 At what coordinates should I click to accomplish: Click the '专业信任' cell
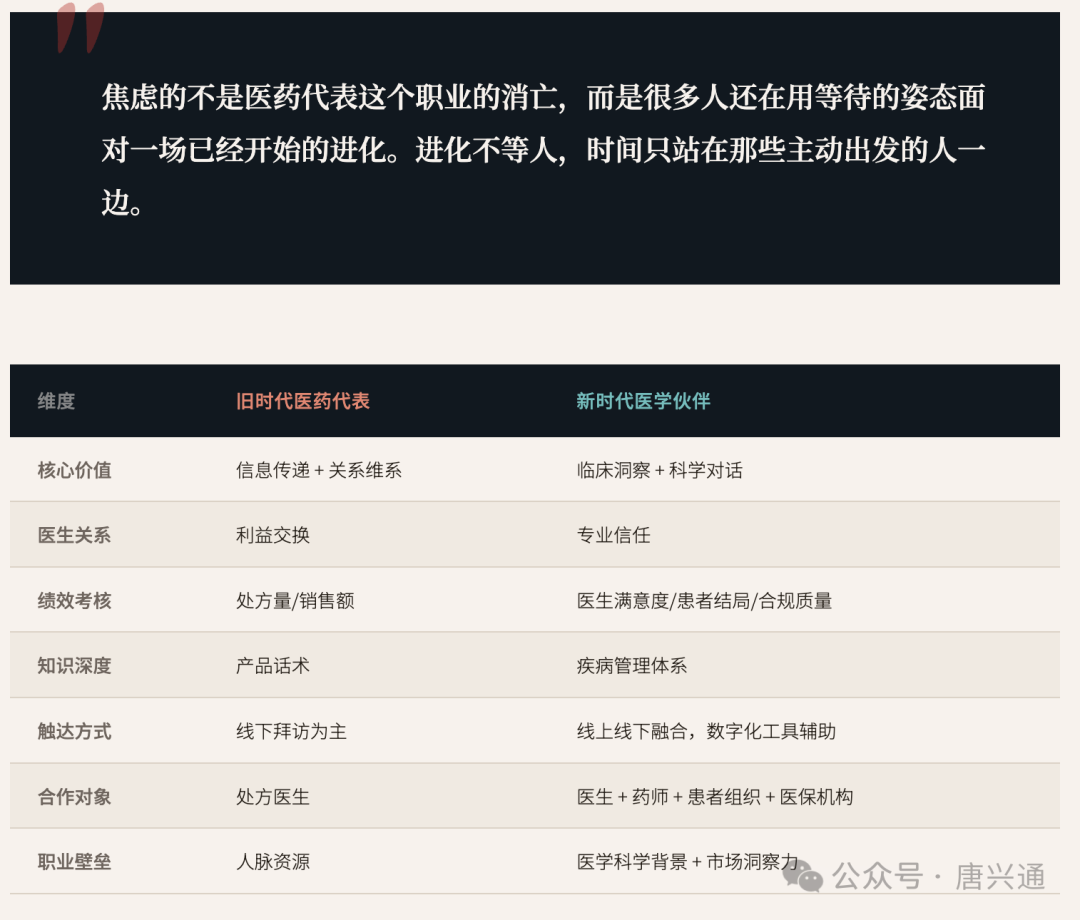(614, 535)
